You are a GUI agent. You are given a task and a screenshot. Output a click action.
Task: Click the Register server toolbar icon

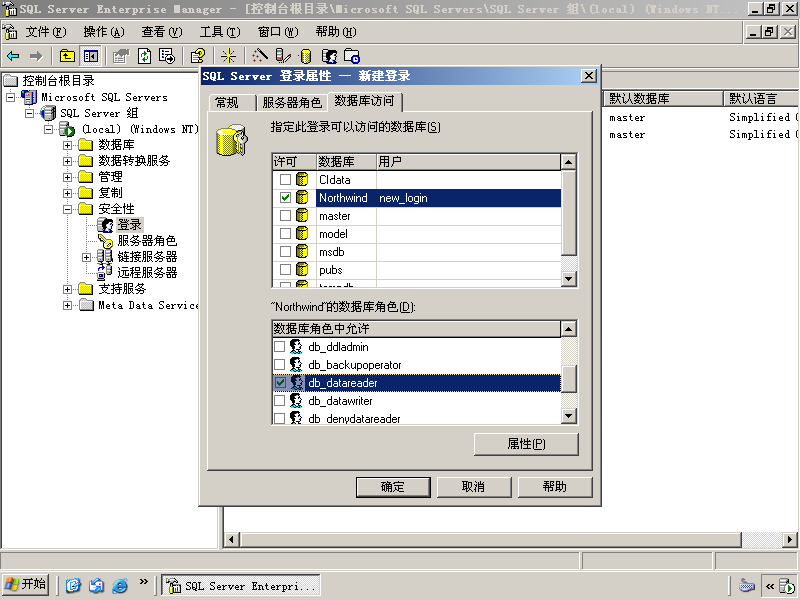pos(283,56)
